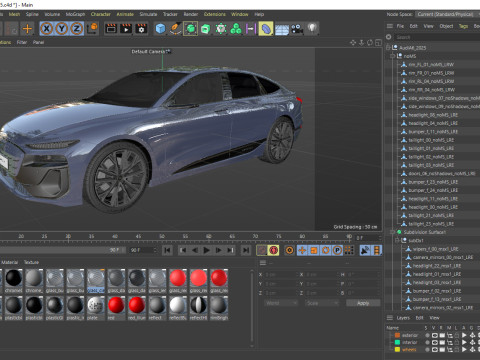Select the plate material thumbnail
Screen dimensions: 480x360
tap(96, 305)
